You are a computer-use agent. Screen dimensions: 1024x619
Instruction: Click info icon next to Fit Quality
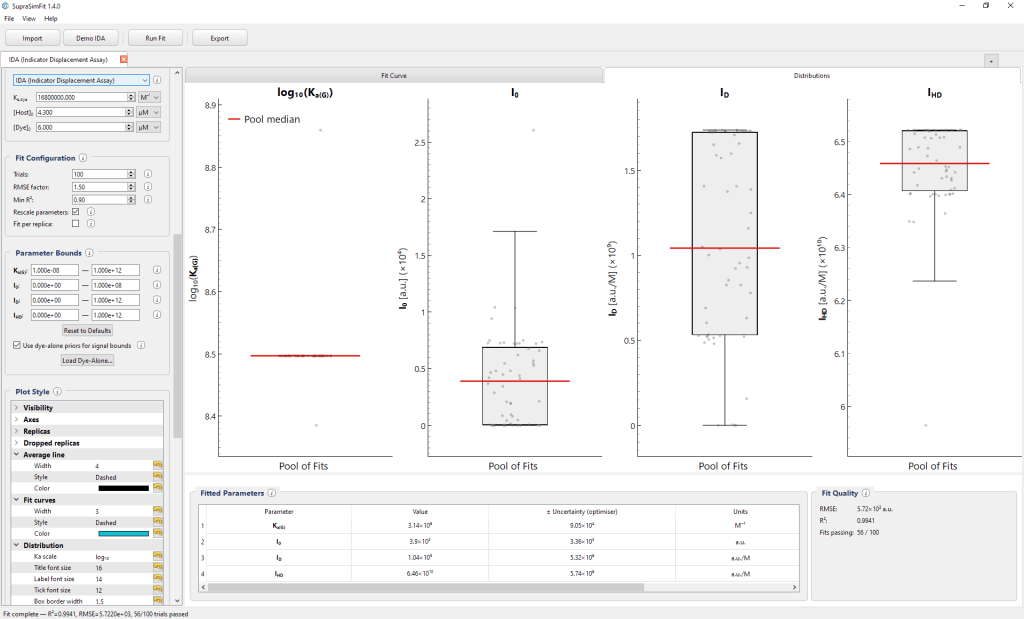click(866, 493)
